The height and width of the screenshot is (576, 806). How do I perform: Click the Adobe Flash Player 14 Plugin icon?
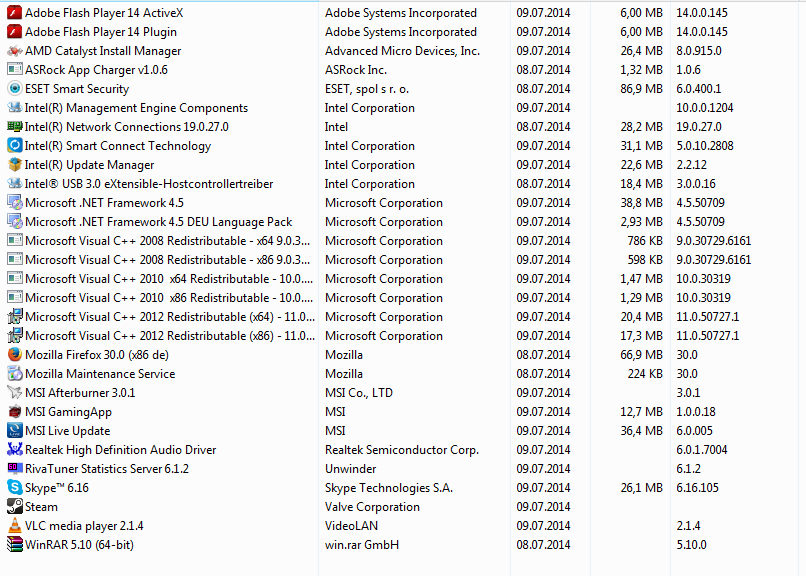(14, 32)
